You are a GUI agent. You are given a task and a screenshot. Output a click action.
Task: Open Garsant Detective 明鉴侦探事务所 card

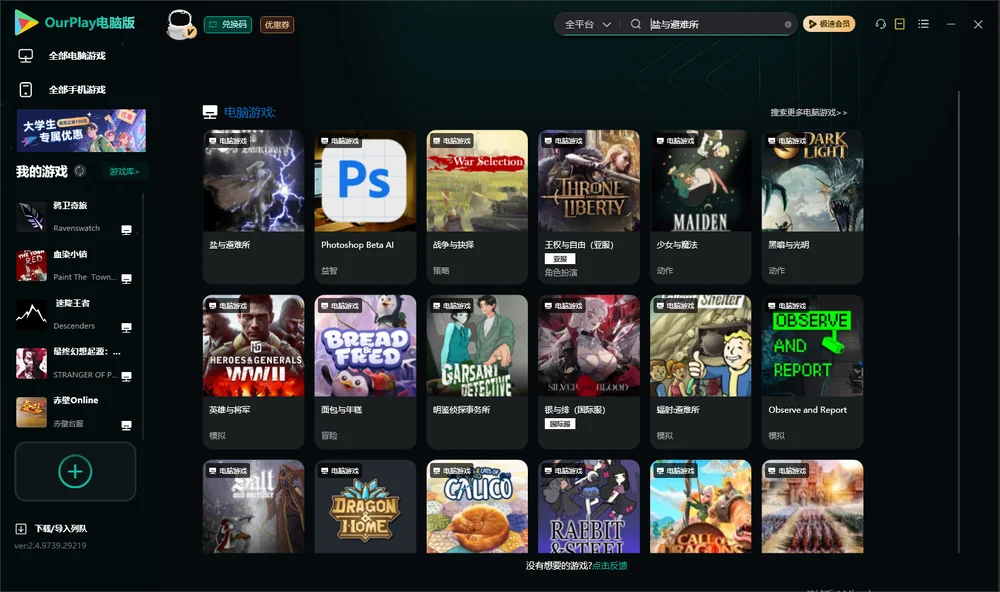click(x=477, y=371)
